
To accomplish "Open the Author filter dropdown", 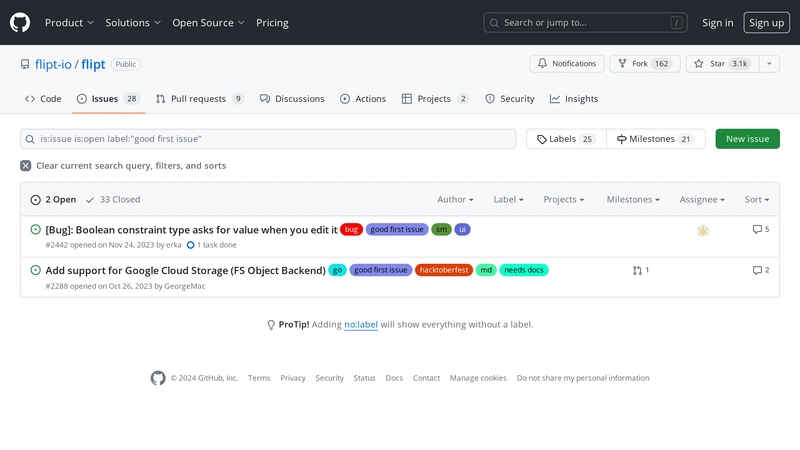I will pos(455,200).
